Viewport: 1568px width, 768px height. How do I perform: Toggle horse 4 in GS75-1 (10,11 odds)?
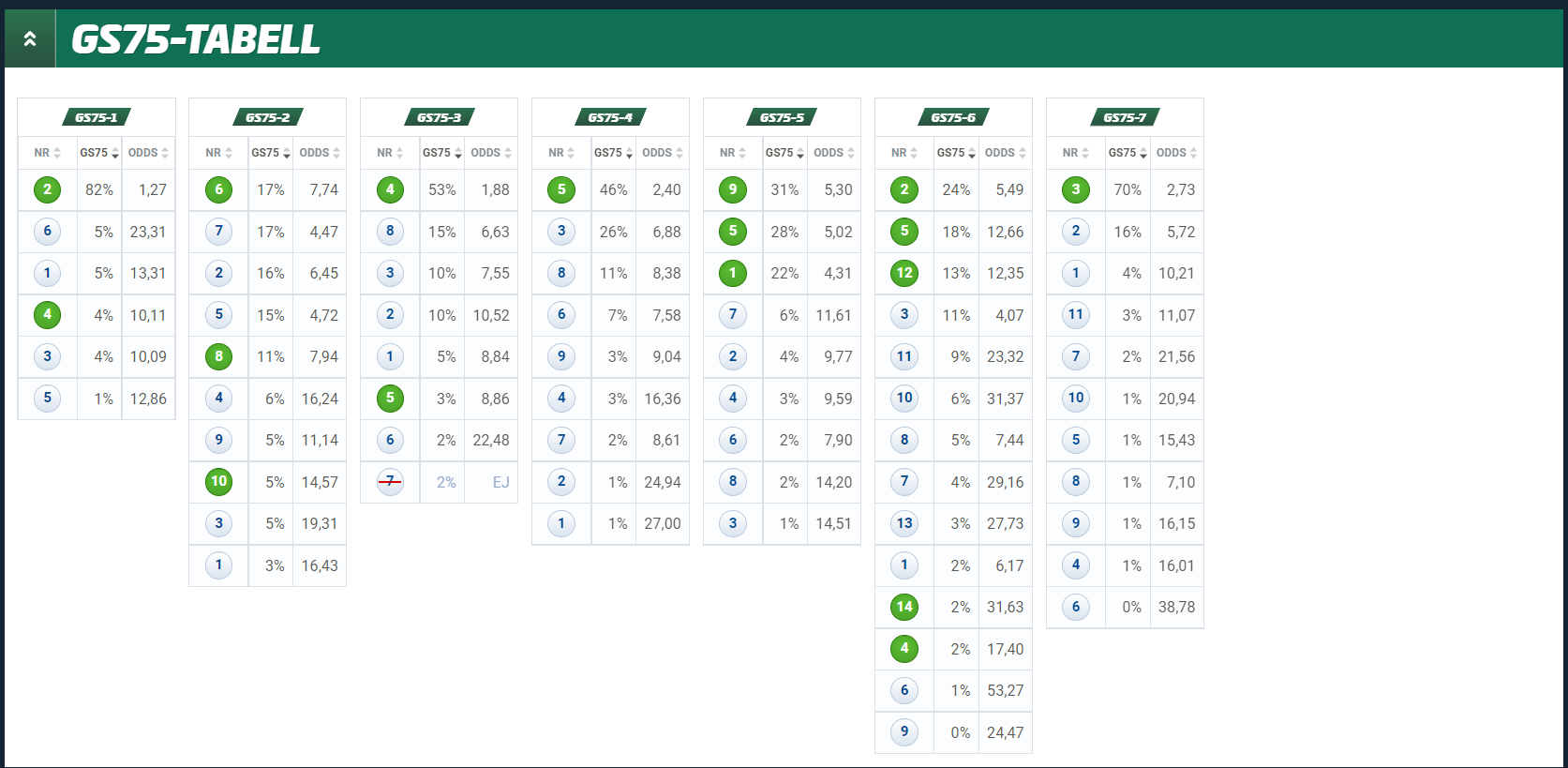click(x=47, y=314)
